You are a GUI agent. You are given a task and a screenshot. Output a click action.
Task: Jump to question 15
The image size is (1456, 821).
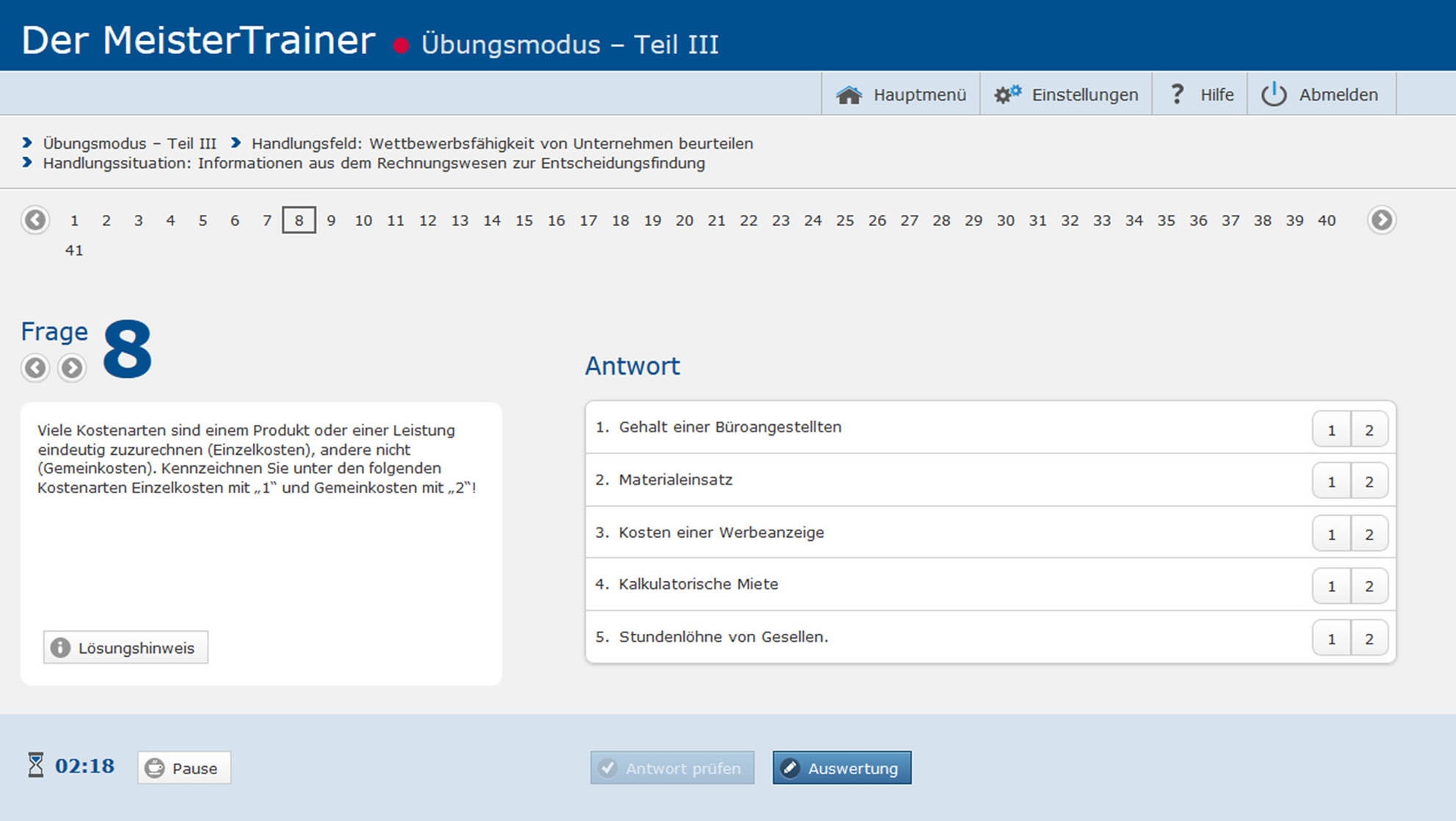tap(524, 220)
